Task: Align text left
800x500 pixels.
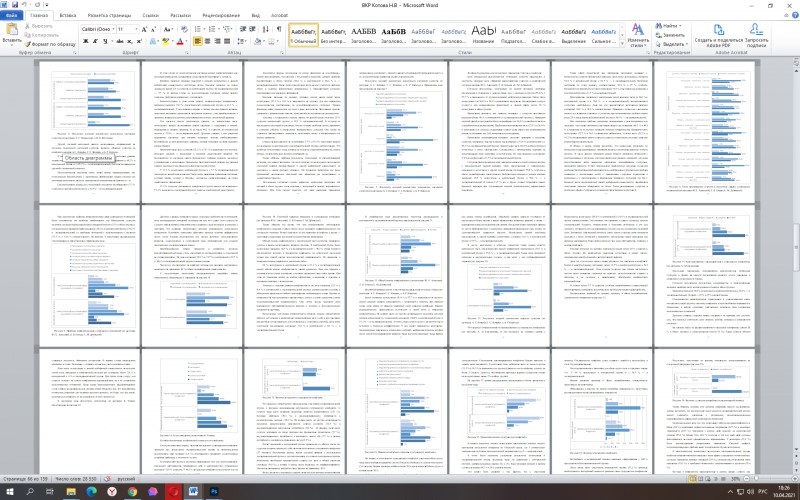Action: click(198, 41)
